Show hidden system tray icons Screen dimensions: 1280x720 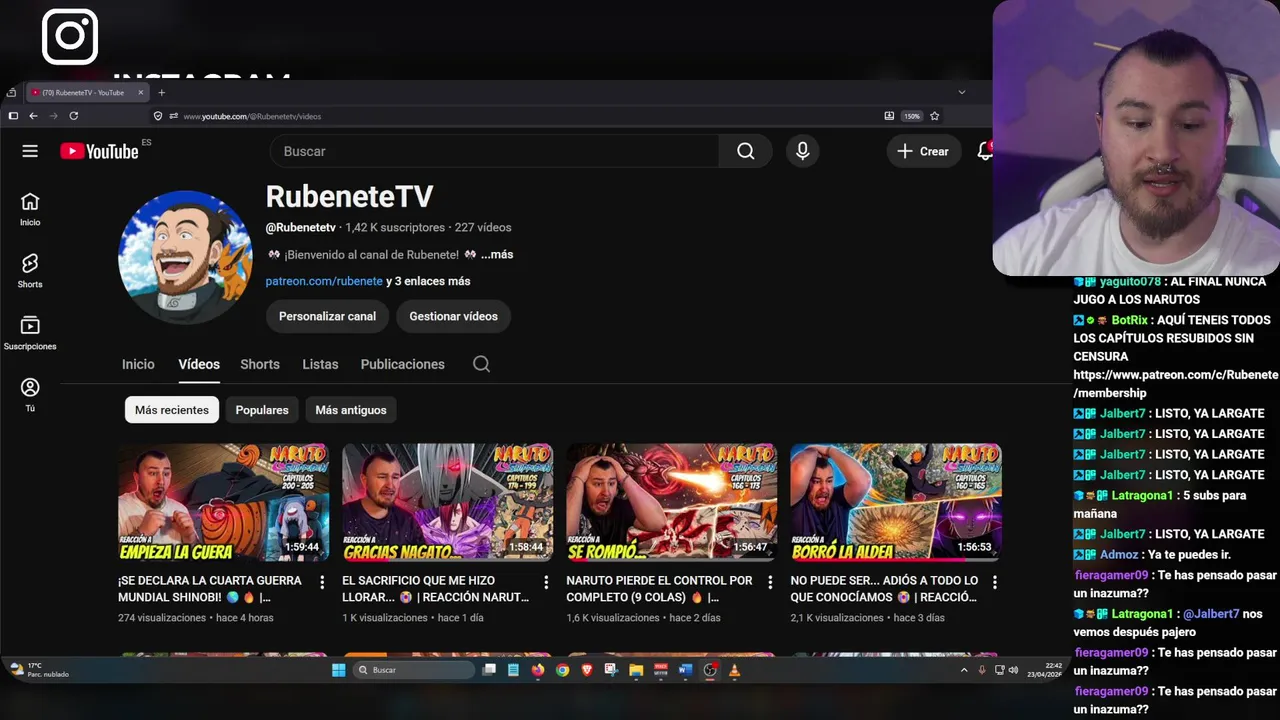pyautogui.click(x=964, y=670)
